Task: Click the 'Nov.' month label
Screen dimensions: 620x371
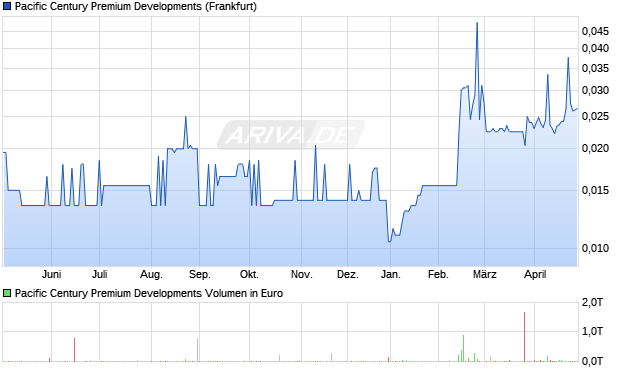Action: pos(302,274)
